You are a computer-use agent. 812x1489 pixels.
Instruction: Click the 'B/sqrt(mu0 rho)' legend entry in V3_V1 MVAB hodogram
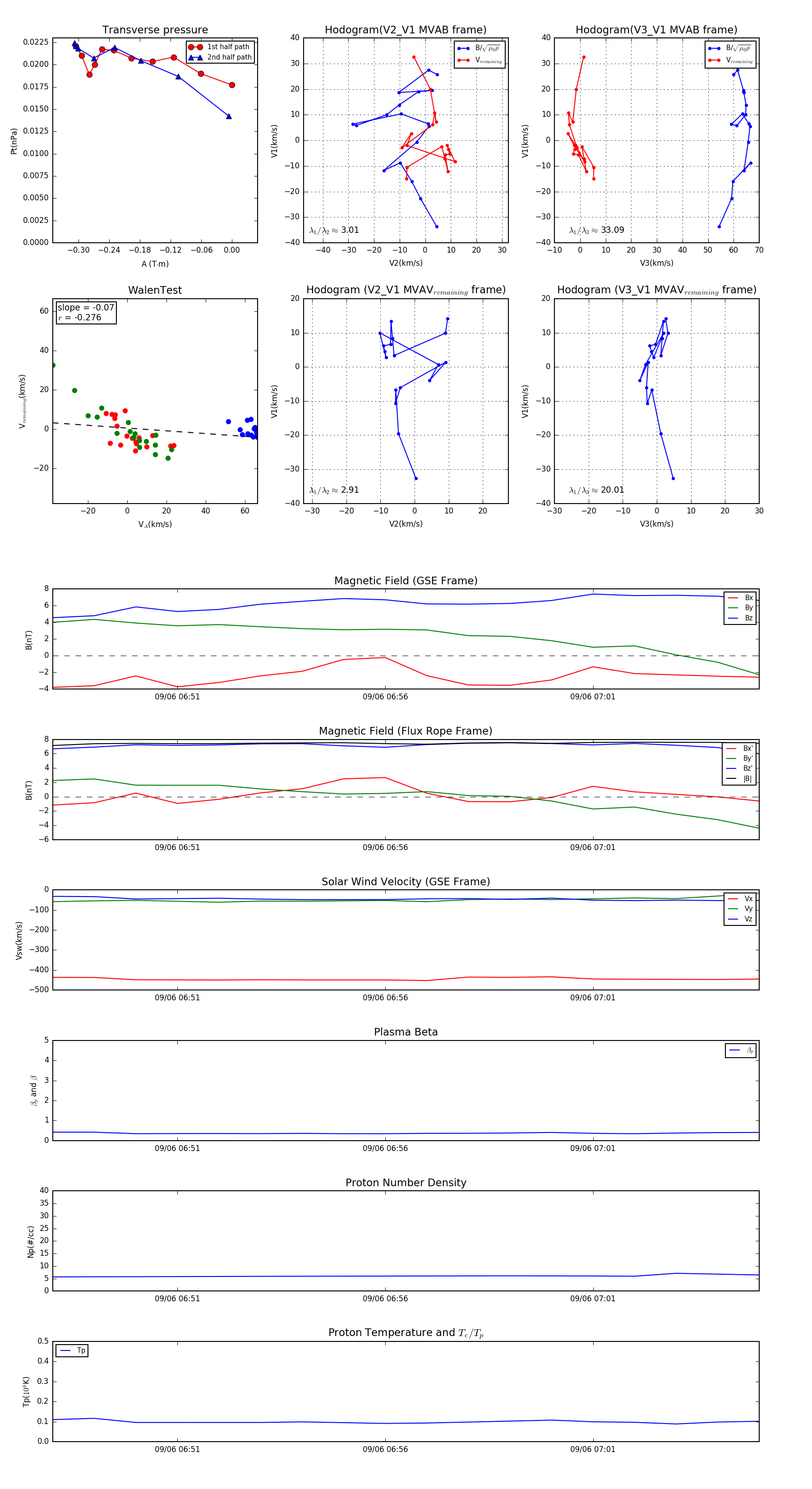point(730,48)
